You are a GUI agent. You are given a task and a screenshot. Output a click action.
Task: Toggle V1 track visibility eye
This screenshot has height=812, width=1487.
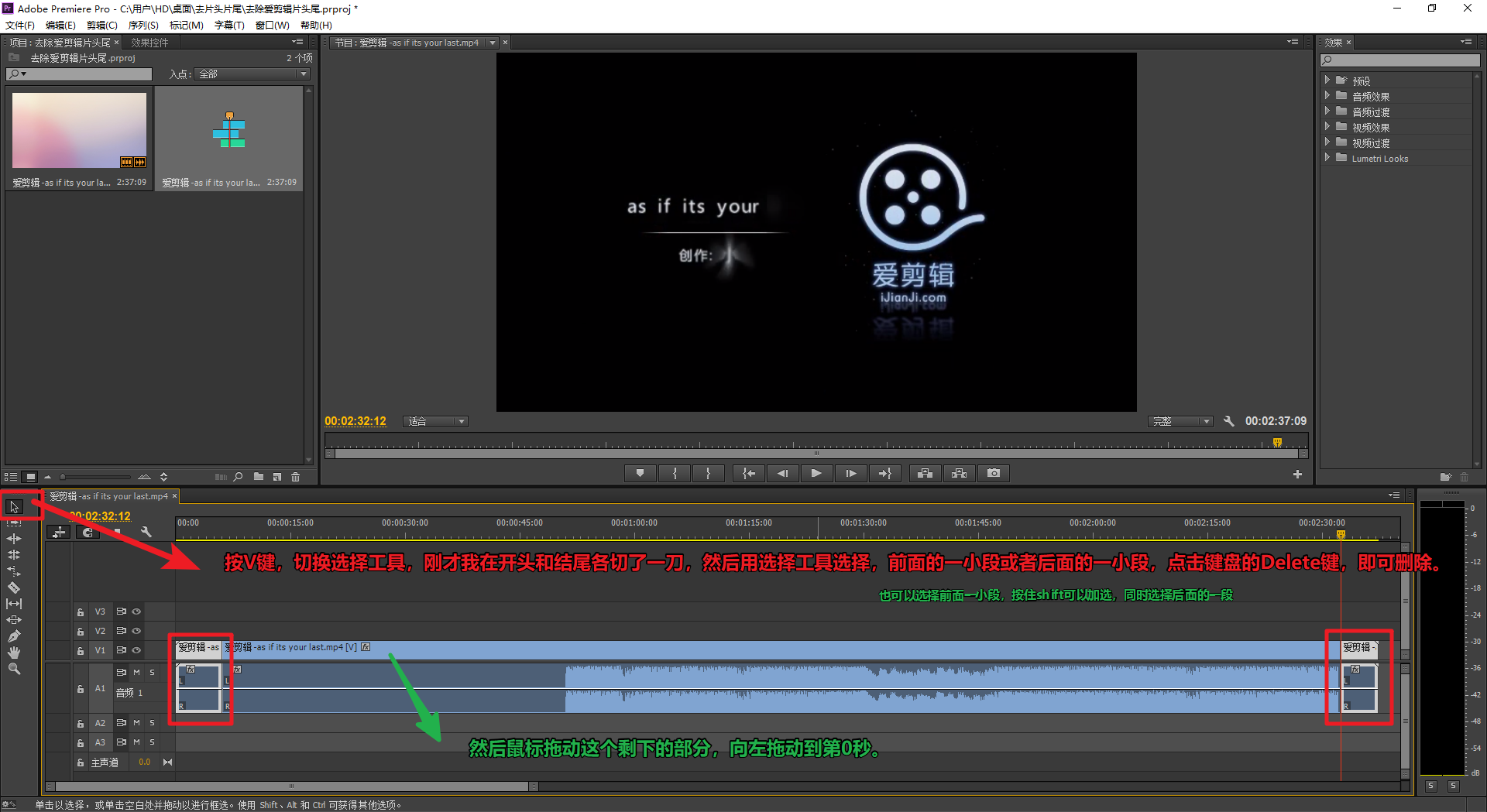[136, 650]
